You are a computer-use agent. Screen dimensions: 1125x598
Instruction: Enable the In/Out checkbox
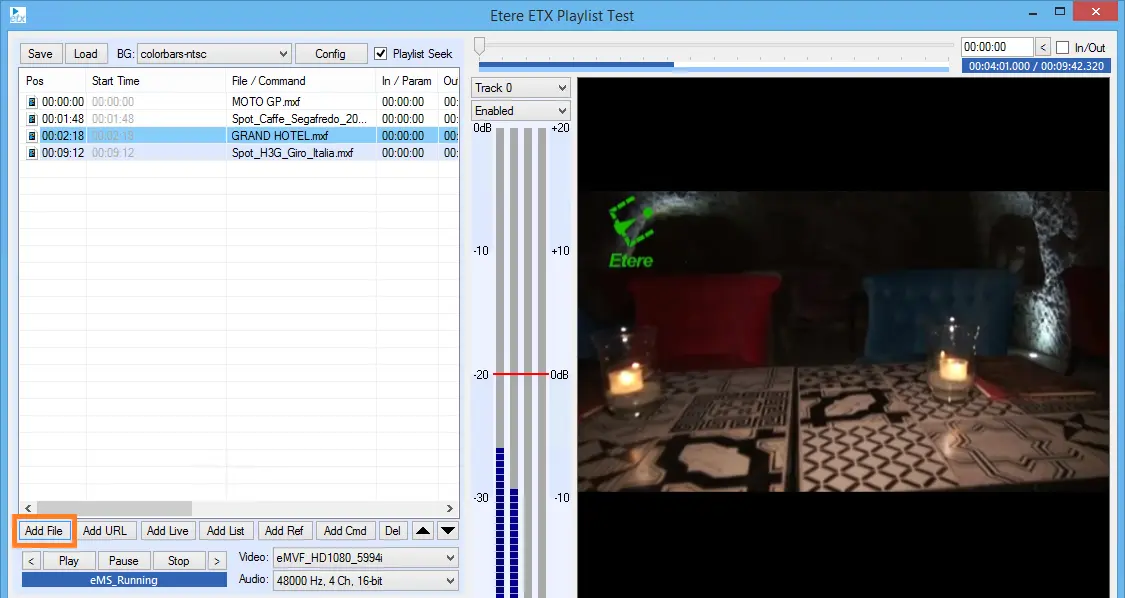1063,47
